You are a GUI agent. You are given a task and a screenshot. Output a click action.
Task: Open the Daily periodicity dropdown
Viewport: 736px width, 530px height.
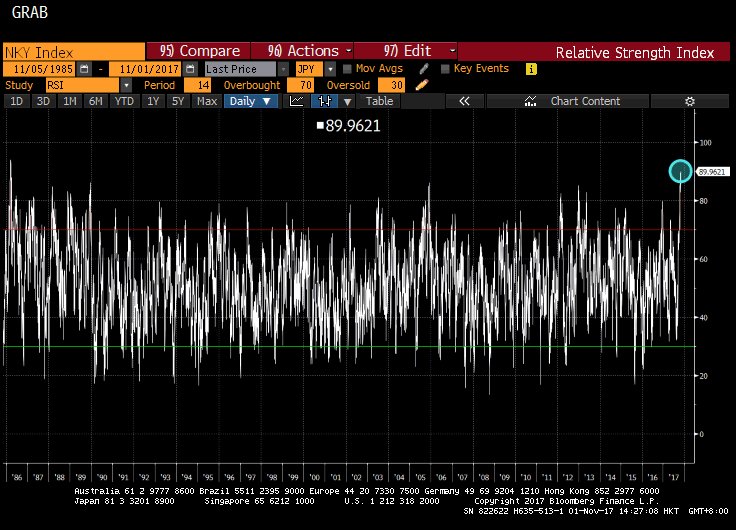[x=250, y=101]
